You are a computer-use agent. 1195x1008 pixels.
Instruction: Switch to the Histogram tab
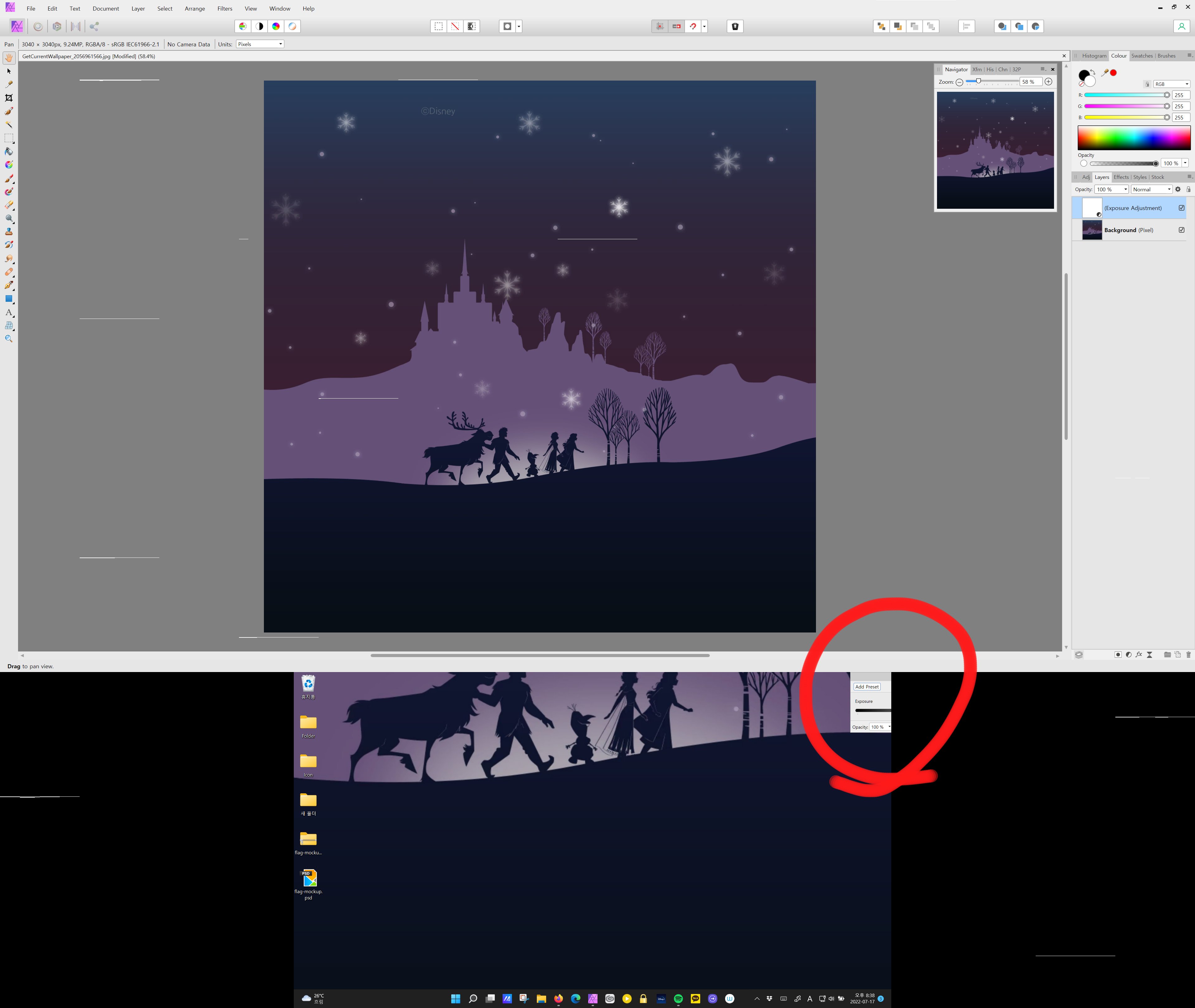(1094, 55)
